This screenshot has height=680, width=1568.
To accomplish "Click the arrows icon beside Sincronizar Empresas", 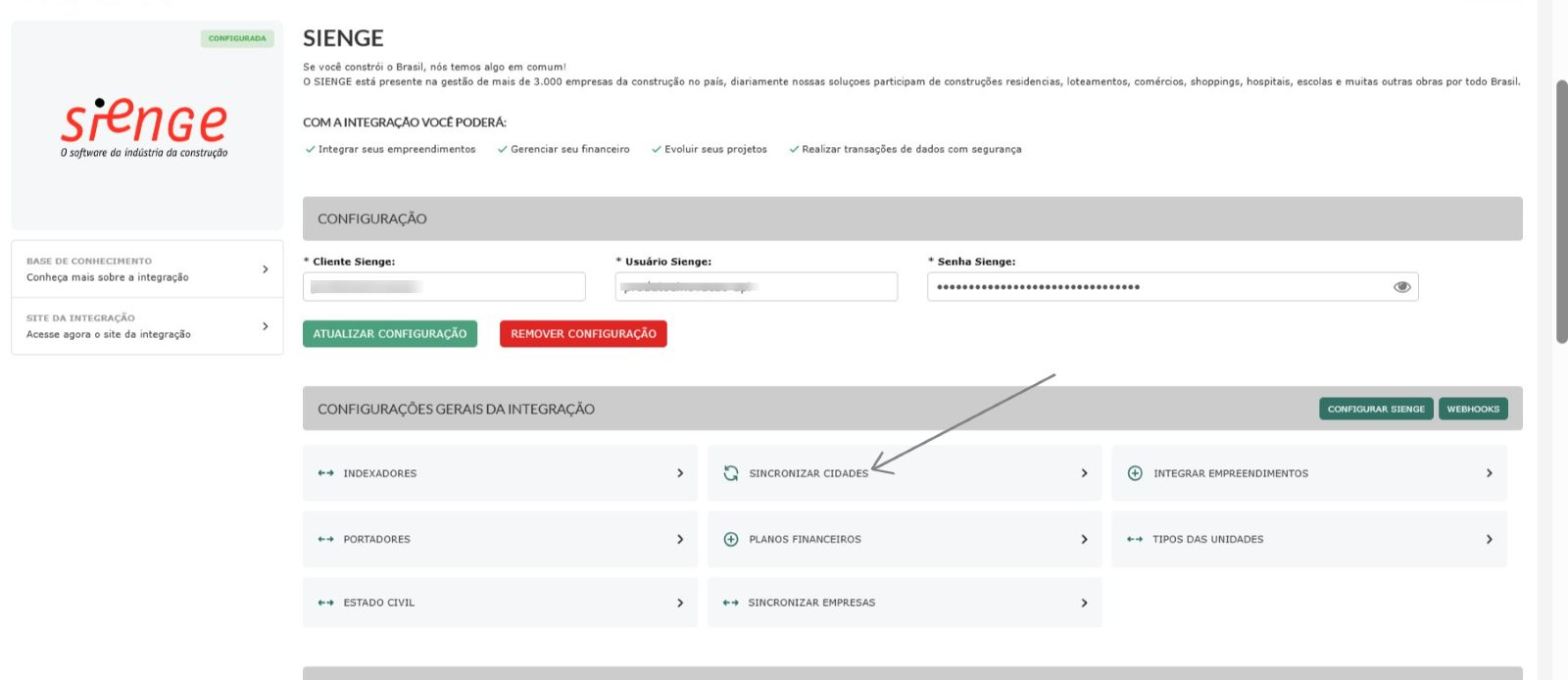I will (x=730, y=603).
